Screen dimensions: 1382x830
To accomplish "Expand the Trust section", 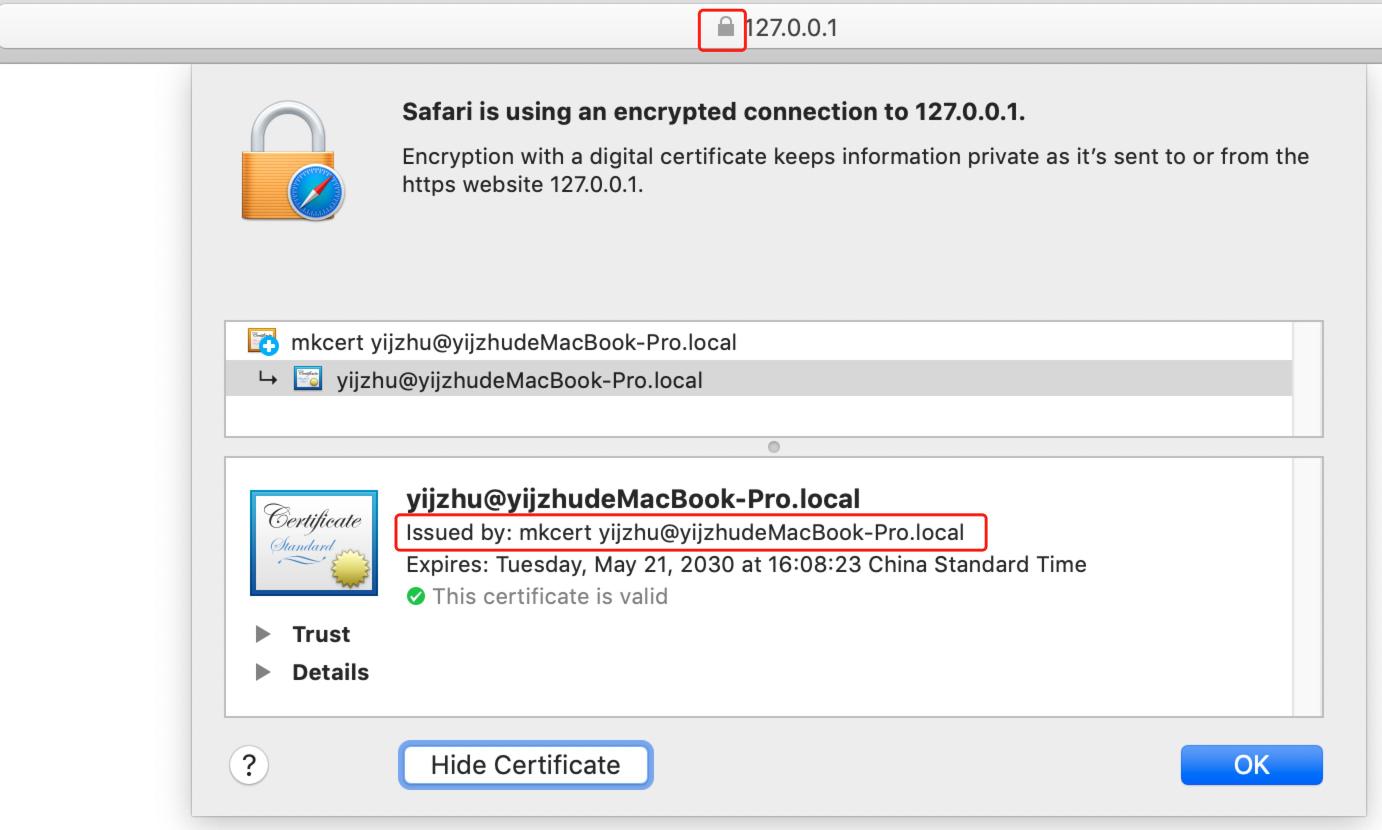I will click(x=265, y=634).
